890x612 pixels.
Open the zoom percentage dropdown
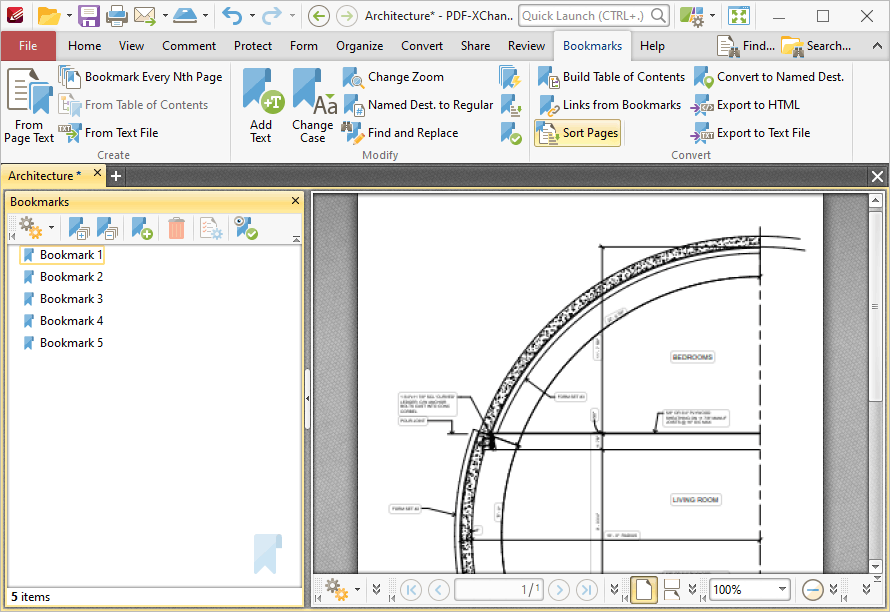781,590
